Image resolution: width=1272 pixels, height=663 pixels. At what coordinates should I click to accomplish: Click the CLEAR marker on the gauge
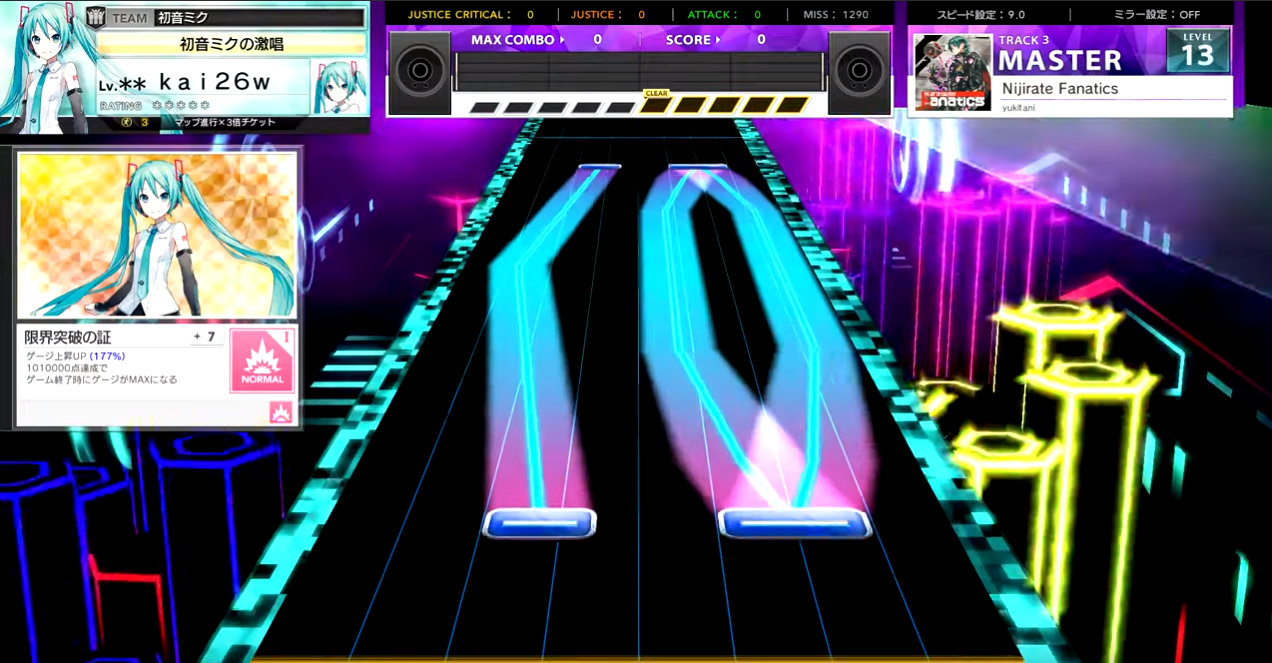click(656, 93)
